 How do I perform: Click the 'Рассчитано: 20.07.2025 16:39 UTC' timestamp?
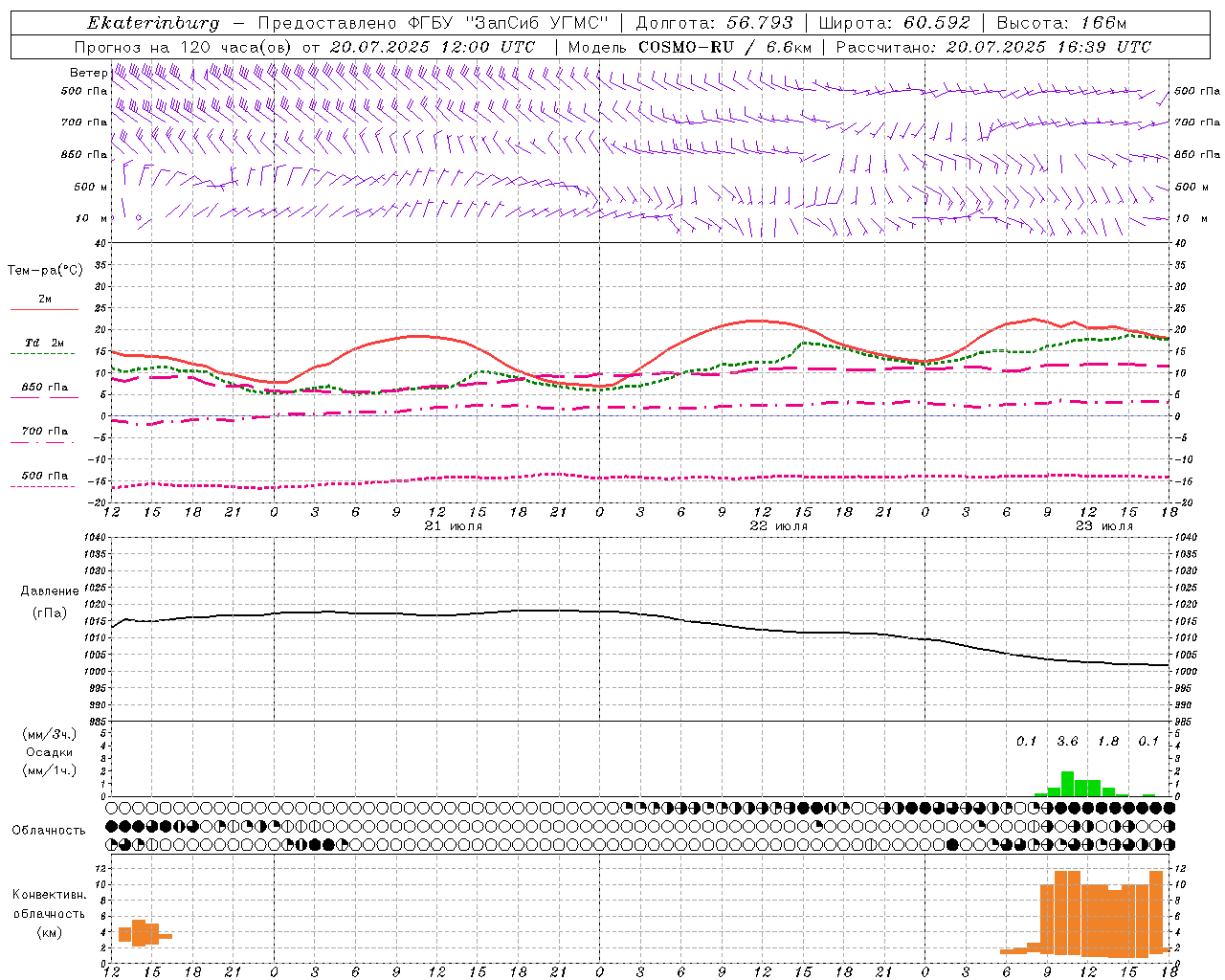click(993, 47)
